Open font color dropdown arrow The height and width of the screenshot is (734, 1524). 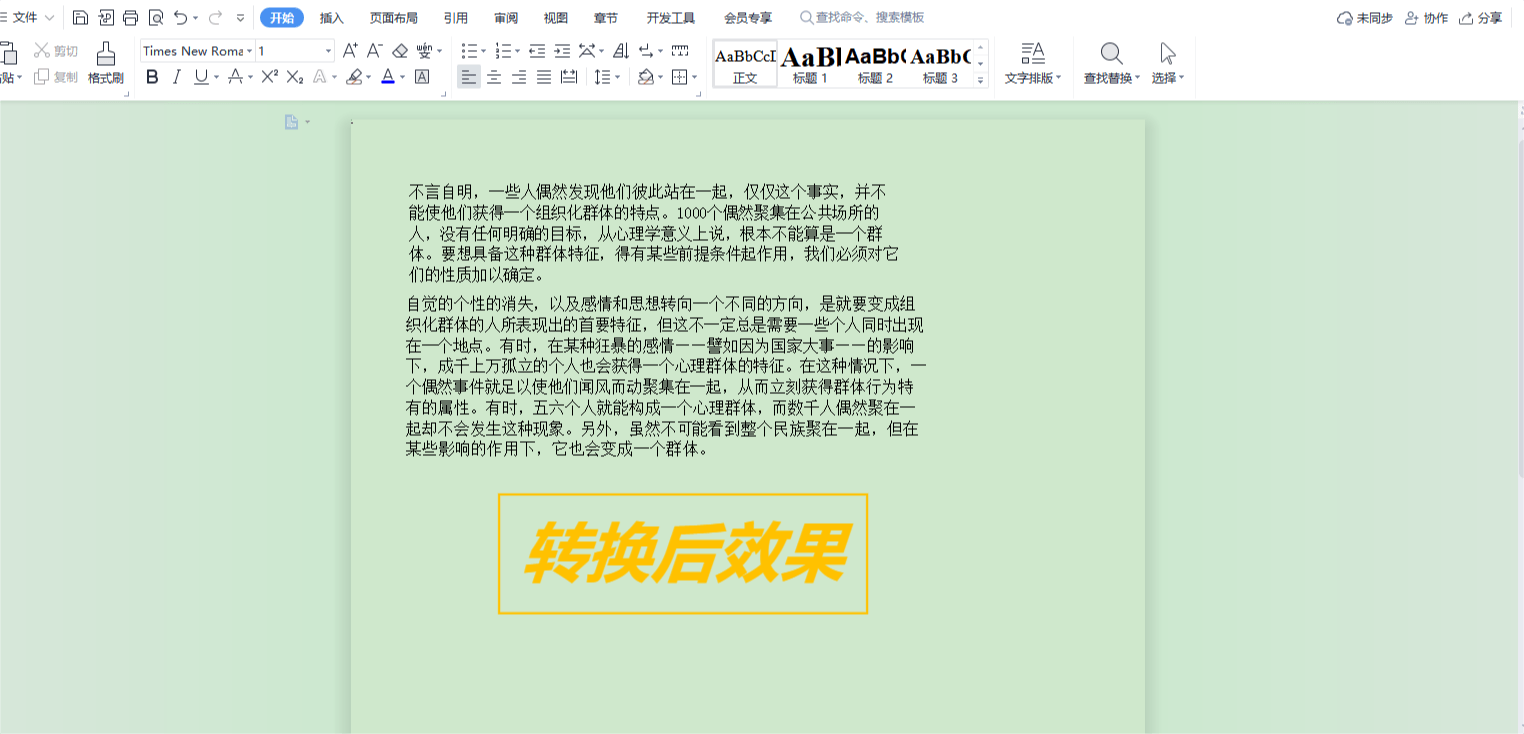(403, 77)
